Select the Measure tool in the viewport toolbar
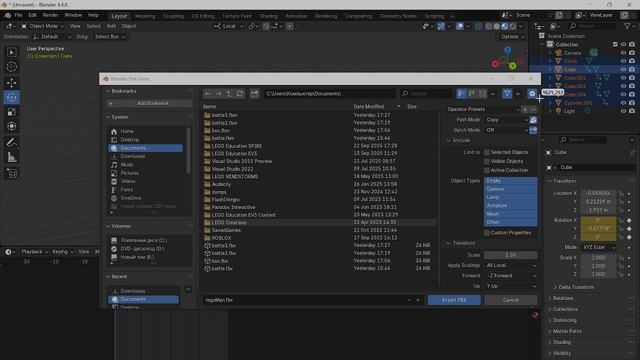This screenshot has height=360, width=640. coord(11,158)
